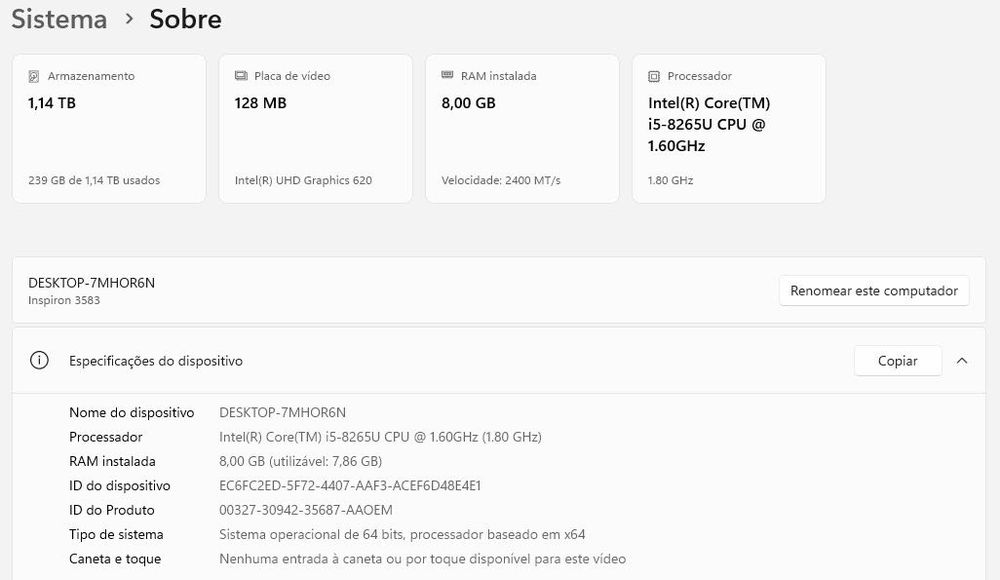Click the processor chip icon

(654, 76)
